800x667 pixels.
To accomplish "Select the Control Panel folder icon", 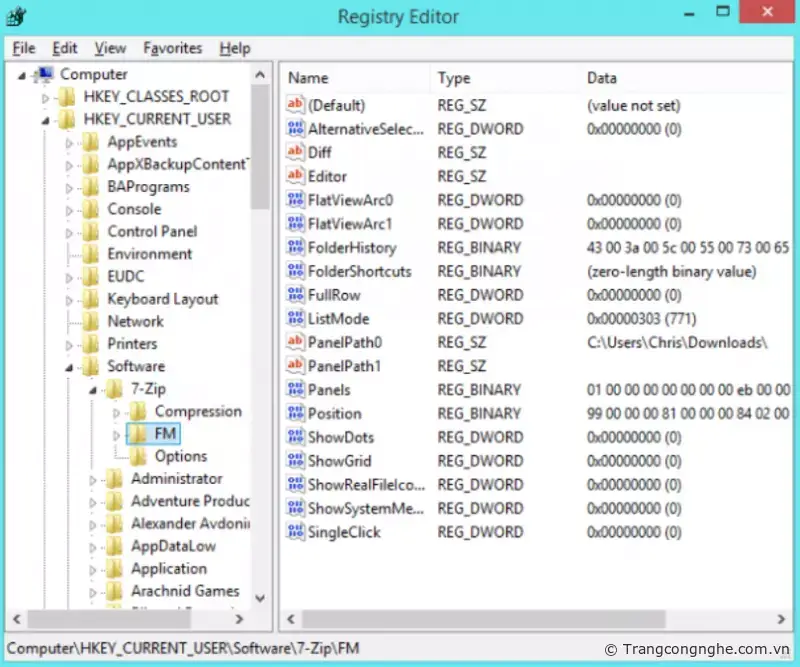I will tap(91, 231).
